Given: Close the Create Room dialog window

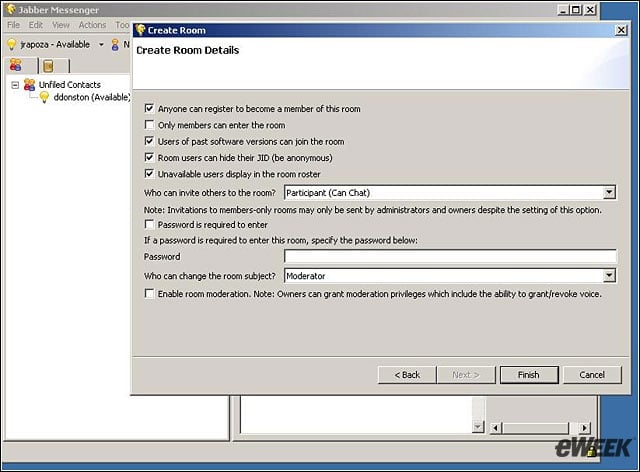Looking at the screenshot, I should [621, 30].
